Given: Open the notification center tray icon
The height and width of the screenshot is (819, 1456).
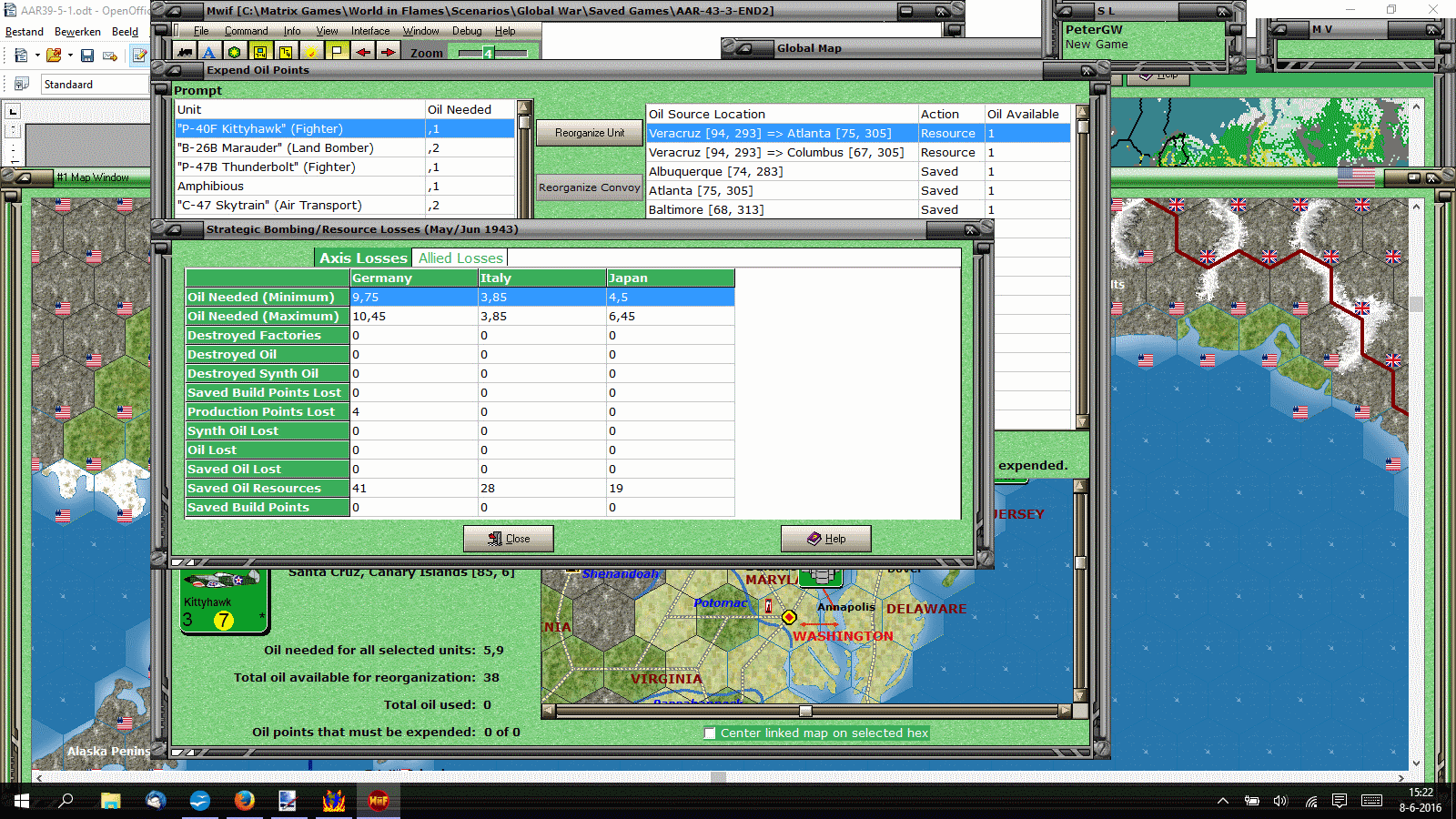Looking at the screenshot, I should tap(1340, 801).
